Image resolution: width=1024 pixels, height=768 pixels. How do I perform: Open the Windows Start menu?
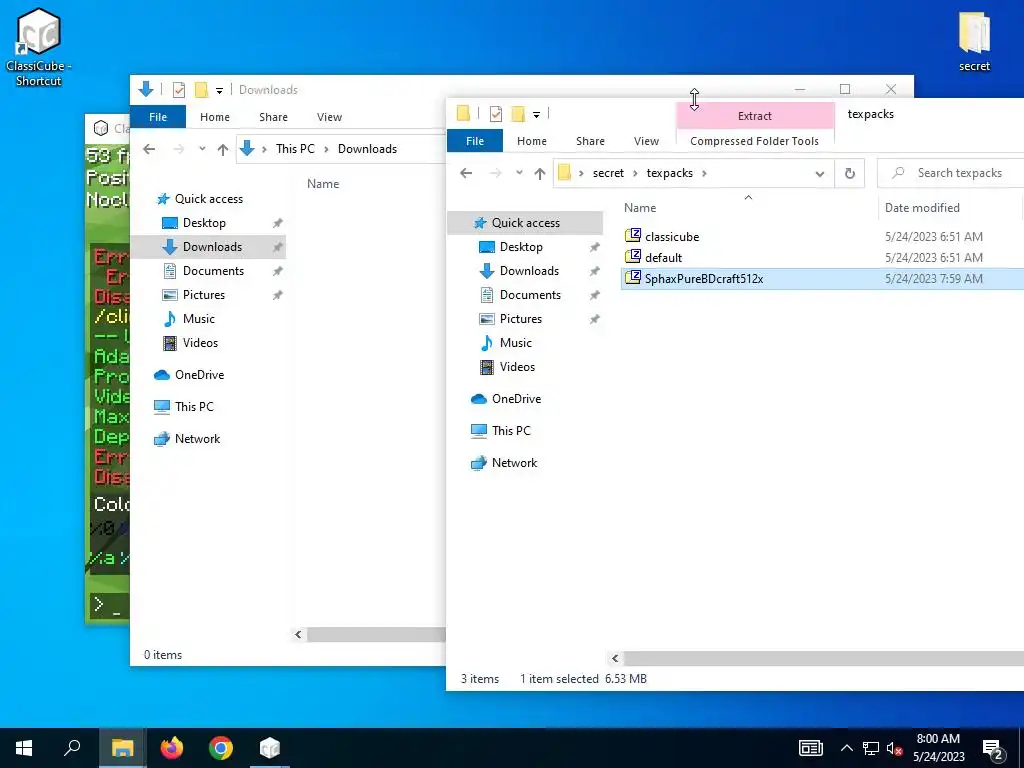[24, 748]
